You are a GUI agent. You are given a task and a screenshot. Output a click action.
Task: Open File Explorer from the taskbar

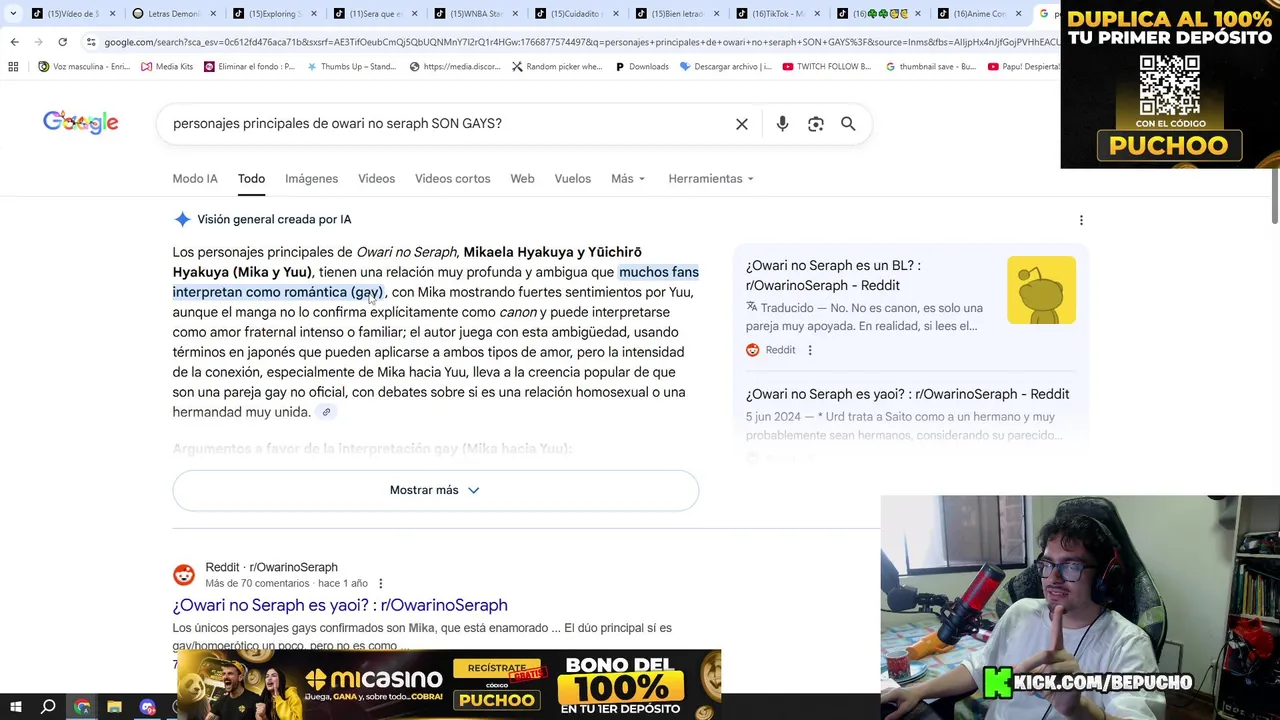[x=115, y=707]
